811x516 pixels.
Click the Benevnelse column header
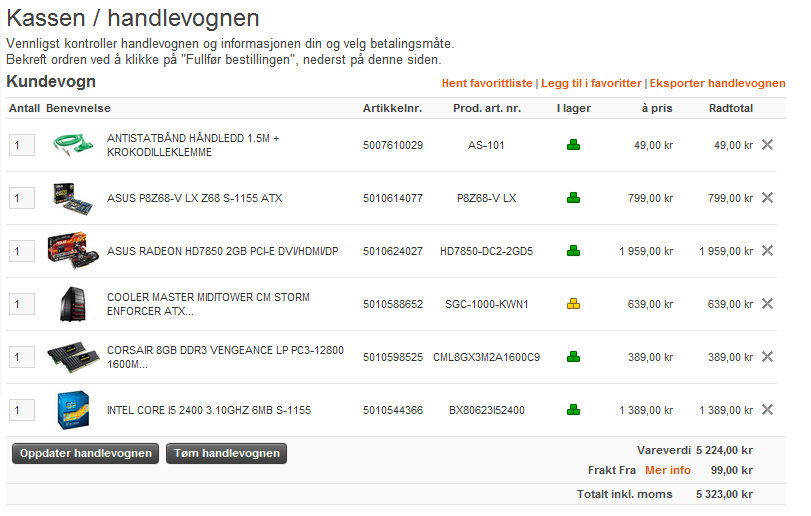click(x=78, y=108)
